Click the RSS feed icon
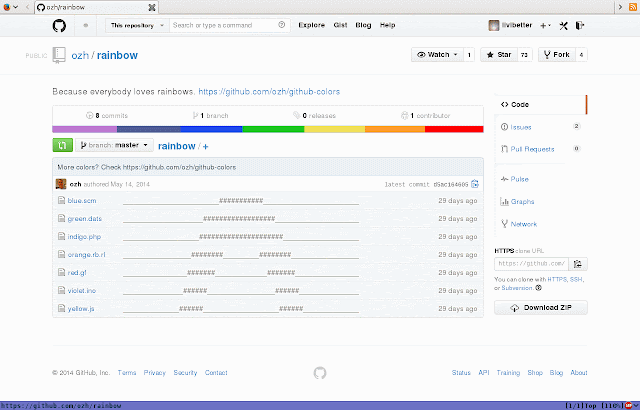The height and width of the screenshot is (410, 640). tap(633, 7)
